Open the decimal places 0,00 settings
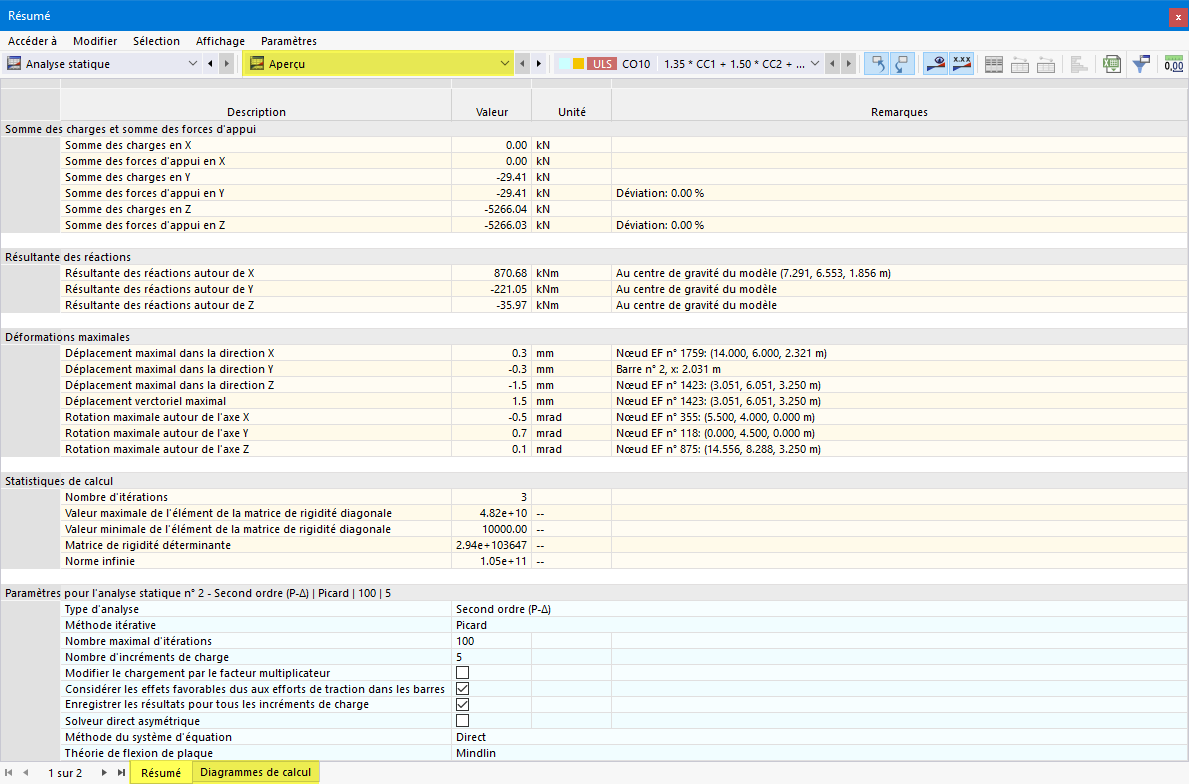 [1174, 64]
